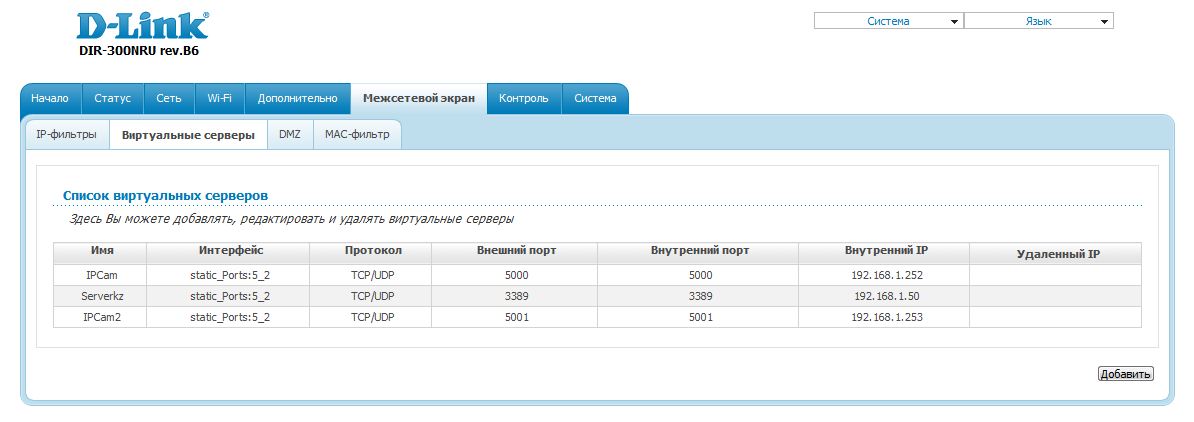This screenshot has width=1194, height=422.
Task: Open the Система main navigation tab
Action: pyautogui.click(x=595, y=99)
